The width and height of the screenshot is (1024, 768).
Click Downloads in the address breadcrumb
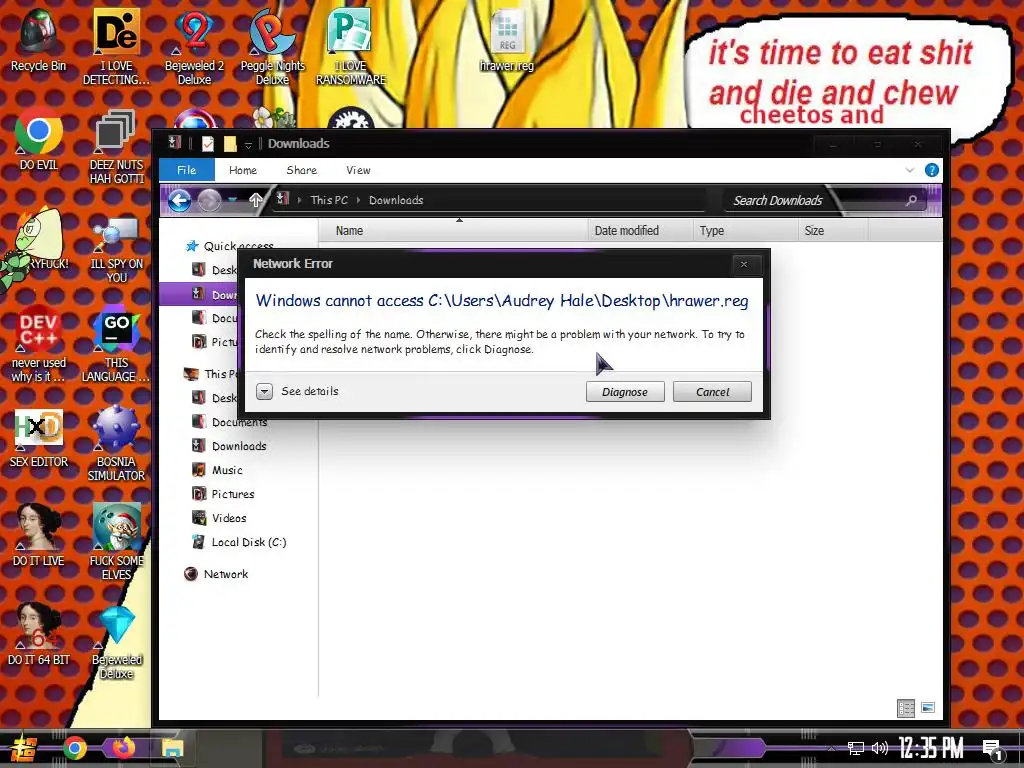tap(396, 200)
